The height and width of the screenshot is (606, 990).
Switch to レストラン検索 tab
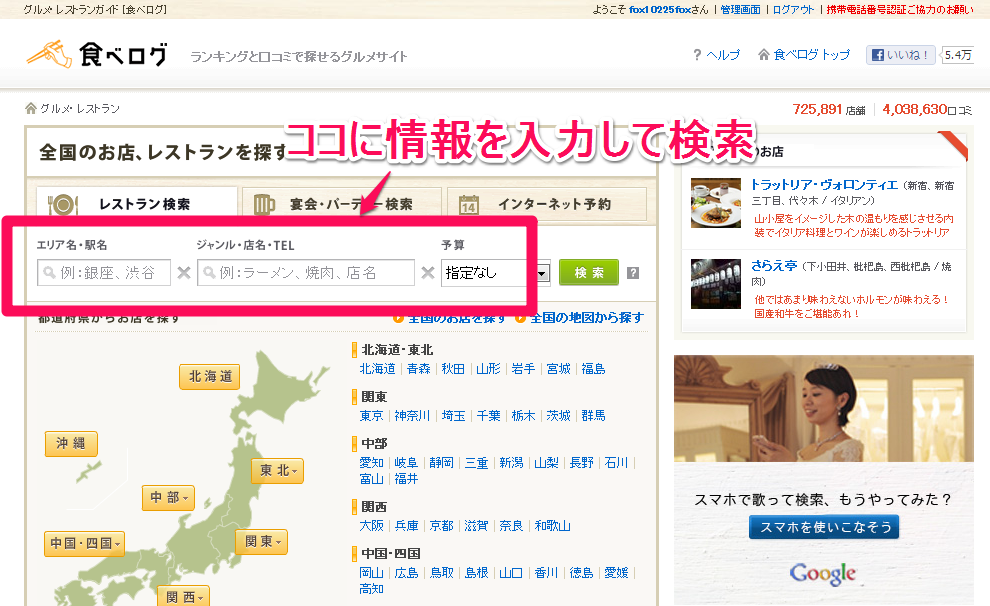coord(137,204)
